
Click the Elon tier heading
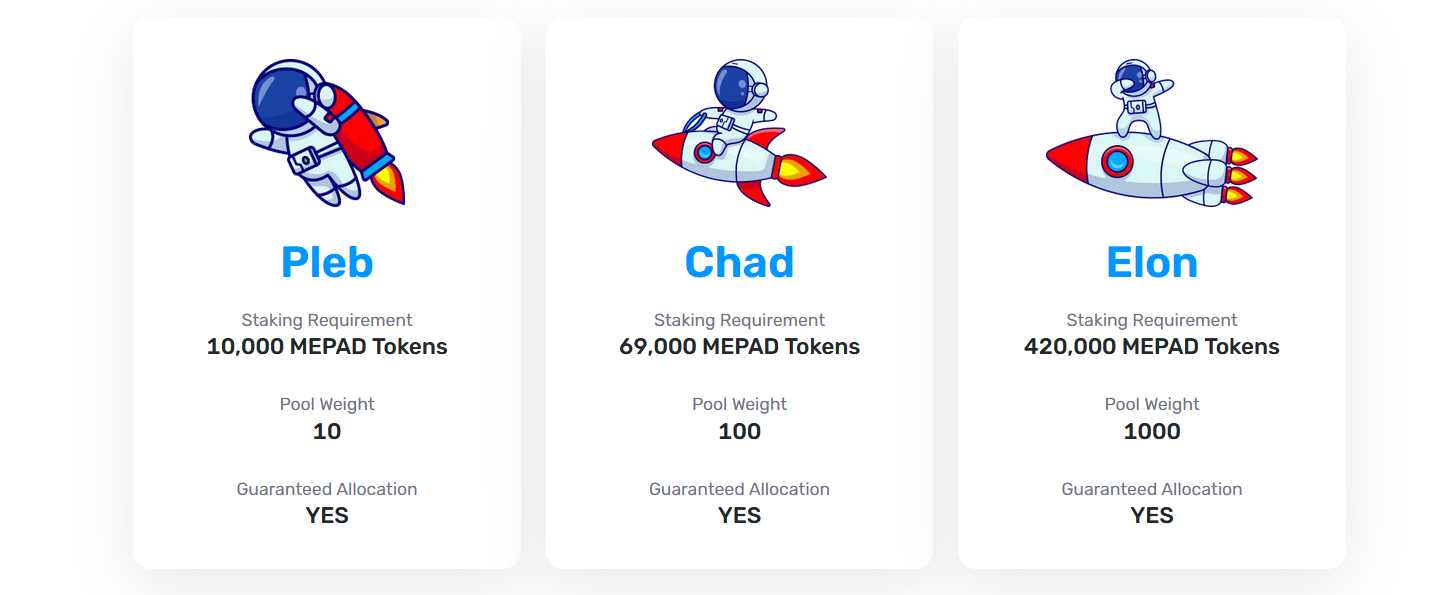pos(1152,261)
